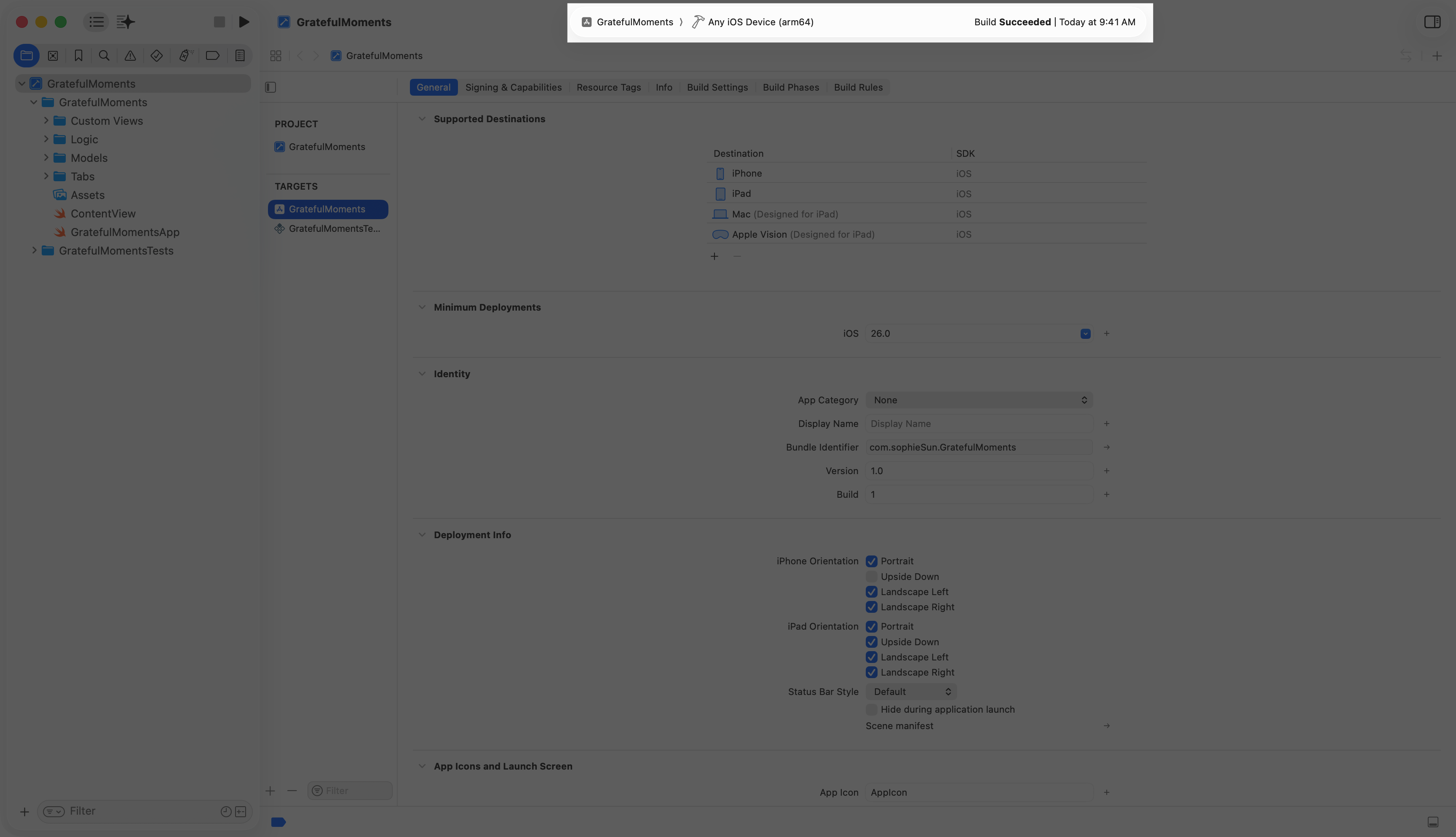Image resolution: width=1456 pixels, height=837 pixels.
Task: Uncheck iPad Upside Down orientation
Action: [x=871, y=641]
